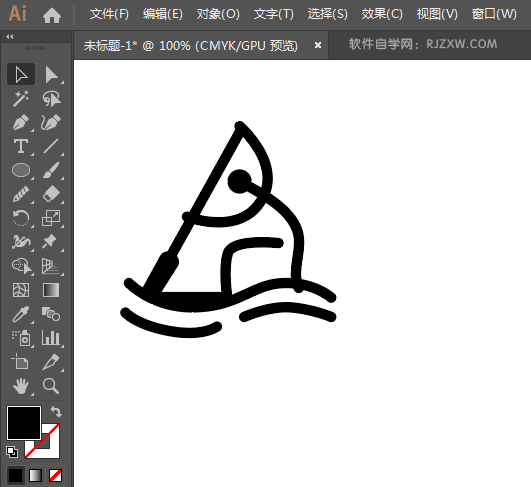
Task: Choose the Hand tool
Action: pos(21,386)
